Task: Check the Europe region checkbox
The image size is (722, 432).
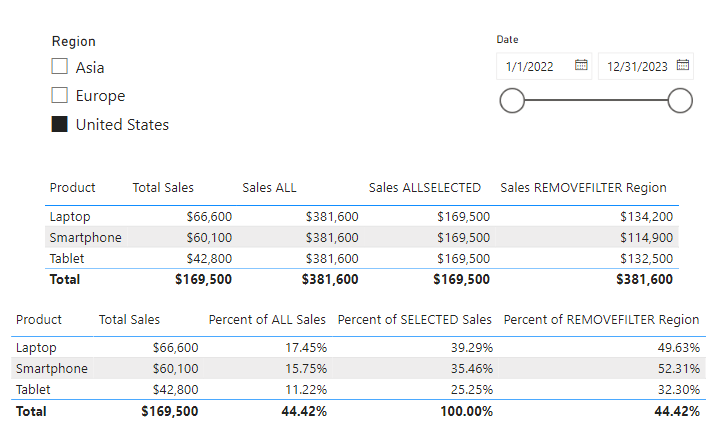Action: pos(60,96)
